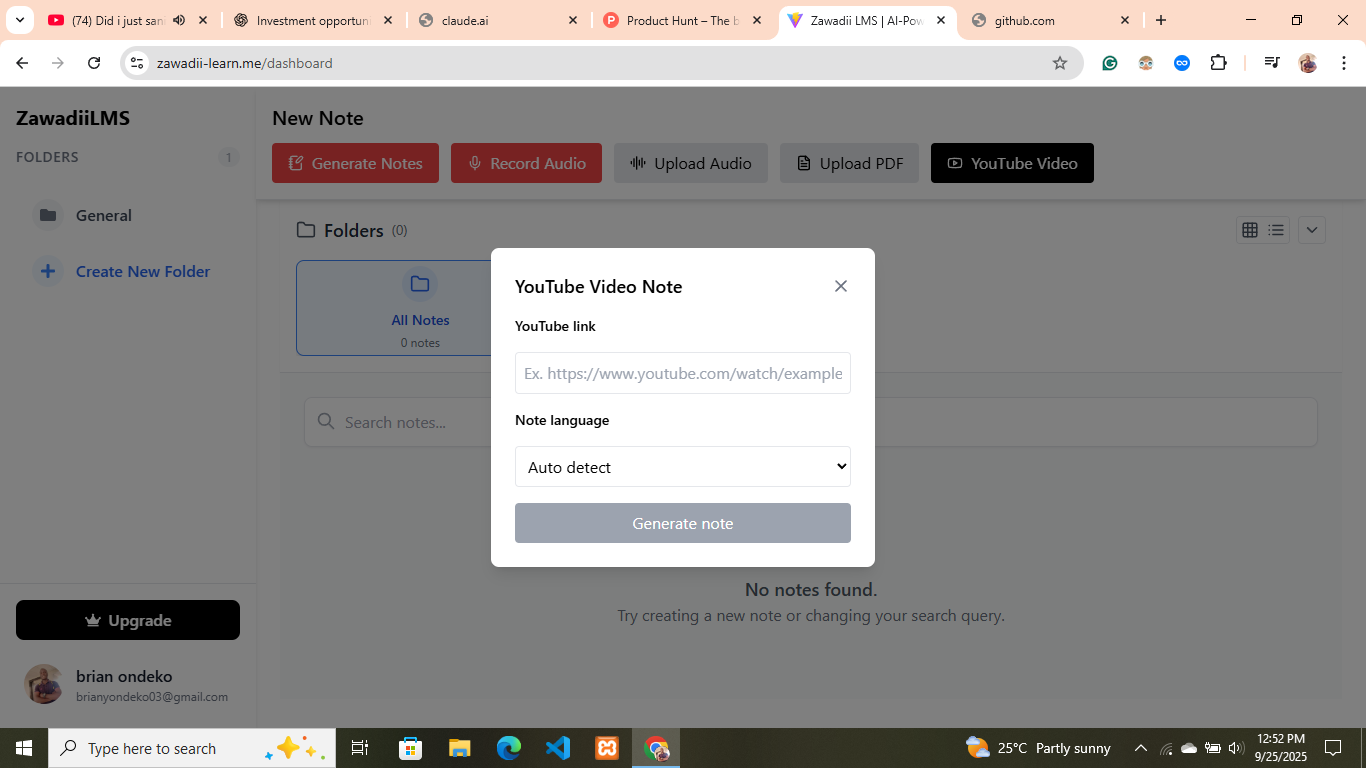Click the plus icon beside Create New Folder

(x=47, y=271)
